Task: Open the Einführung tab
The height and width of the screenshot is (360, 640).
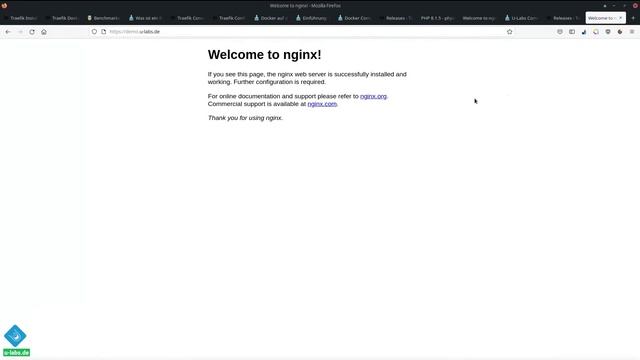Action: 312,18
